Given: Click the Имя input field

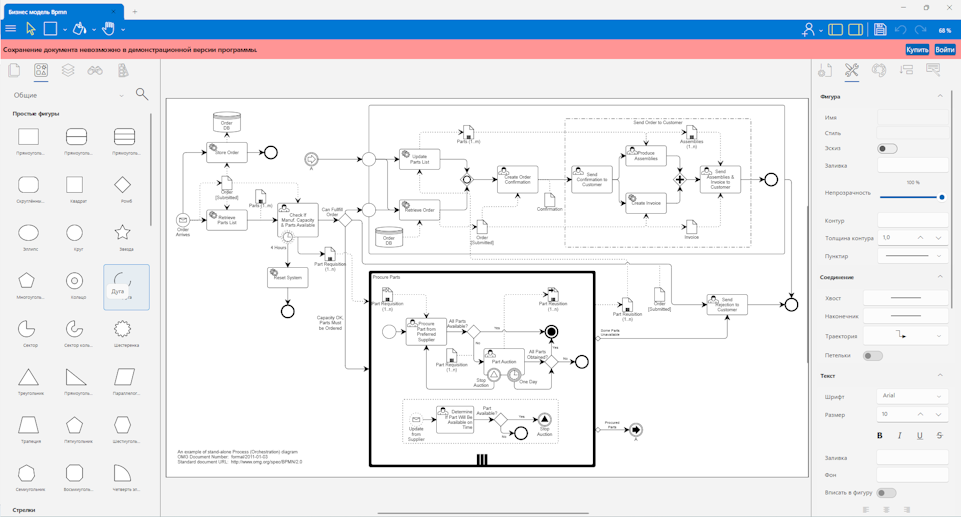Looking at the screenshot, I should pos(912,118).
